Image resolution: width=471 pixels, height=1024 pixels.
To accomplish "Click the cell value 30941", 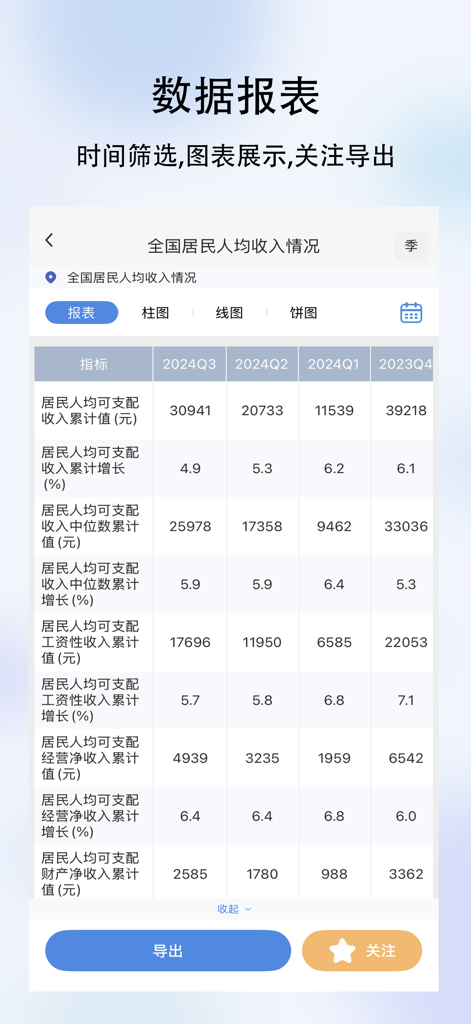I will point(190,411).
